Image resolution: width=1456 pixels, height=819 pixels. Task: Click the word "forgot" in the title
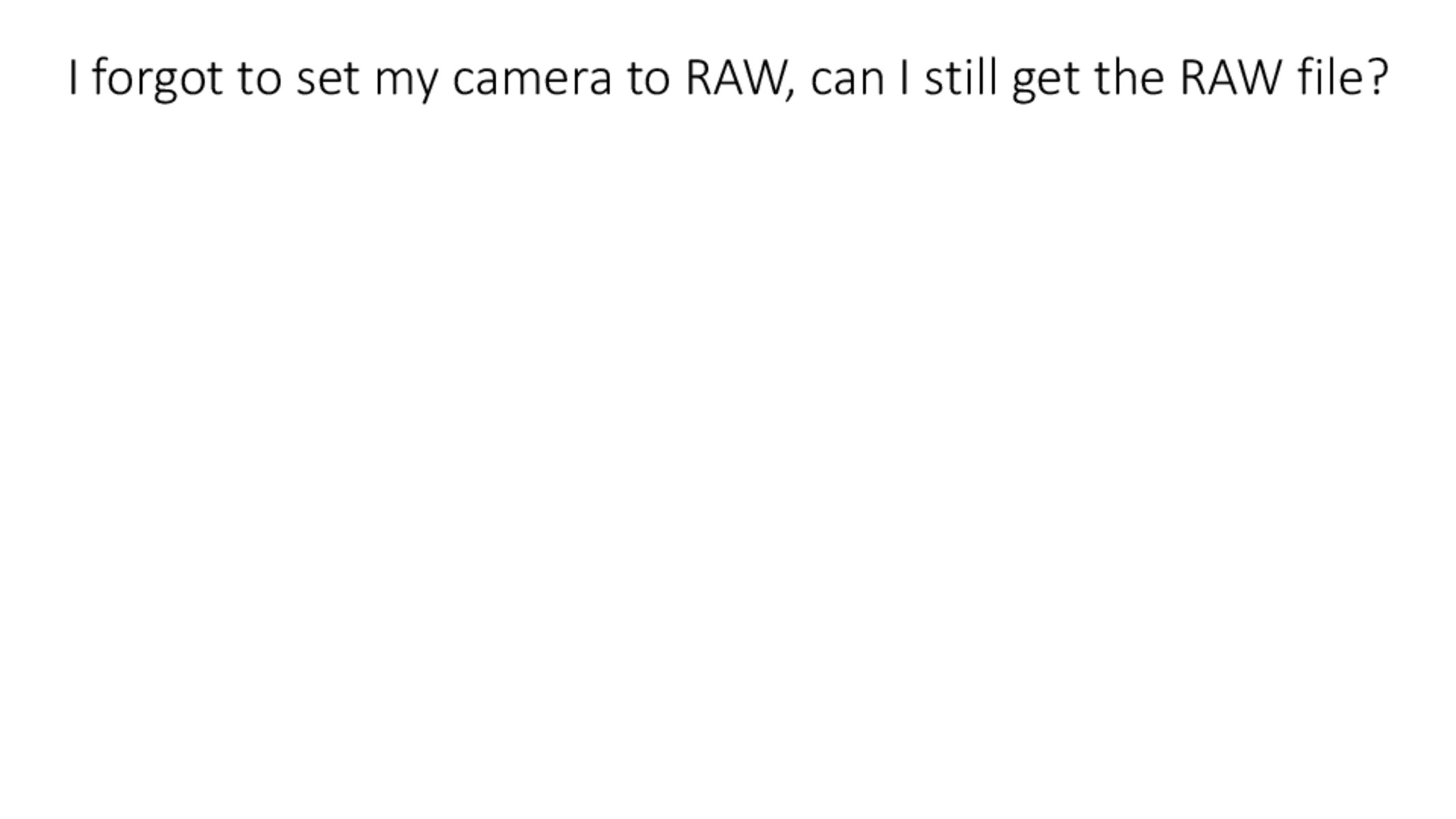tap(157, 78)
